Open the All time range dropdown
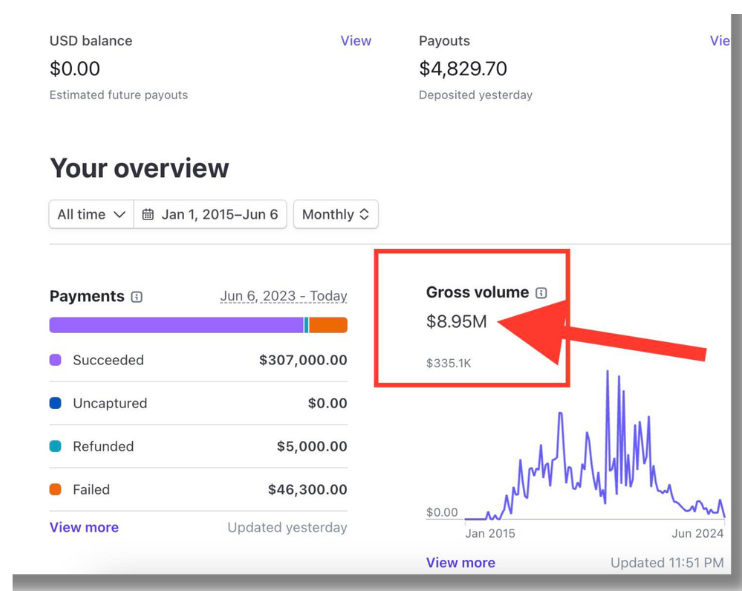Image resolution: width=742 pixels, height=591 pixels. pos(91,215)
